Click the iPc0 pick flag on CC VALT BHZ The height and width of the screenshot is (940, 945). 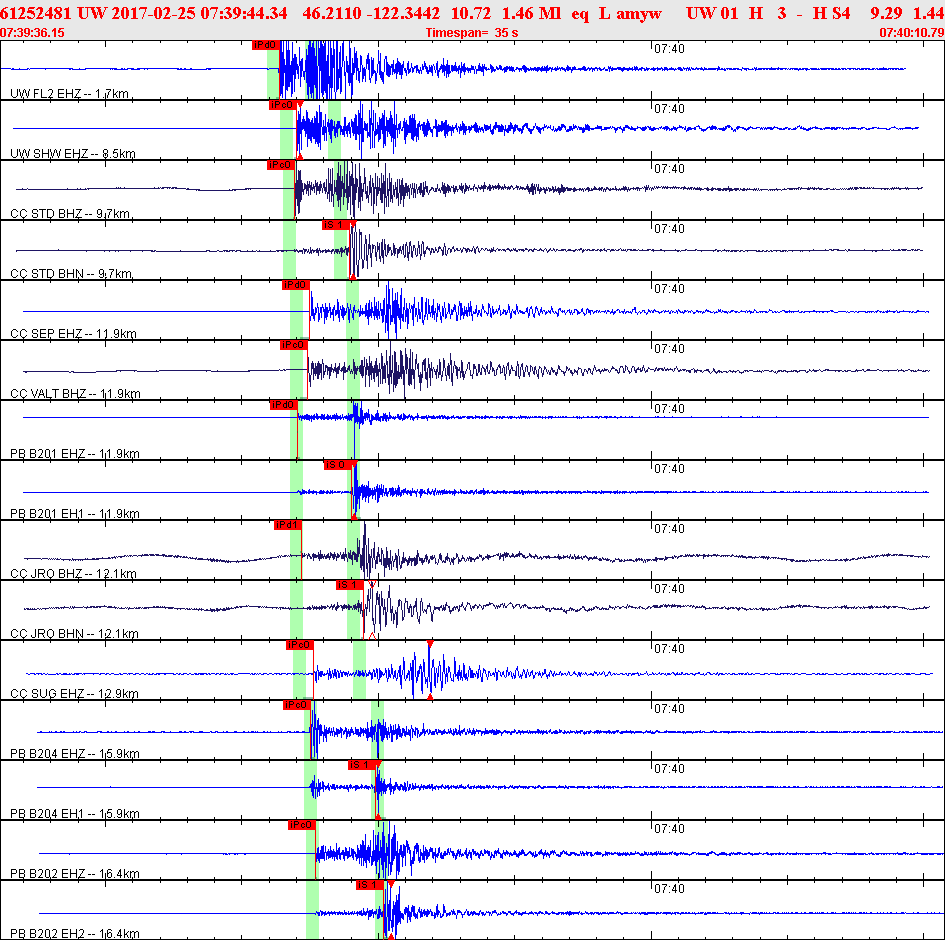pyautogui.click(x=293, y=345)
